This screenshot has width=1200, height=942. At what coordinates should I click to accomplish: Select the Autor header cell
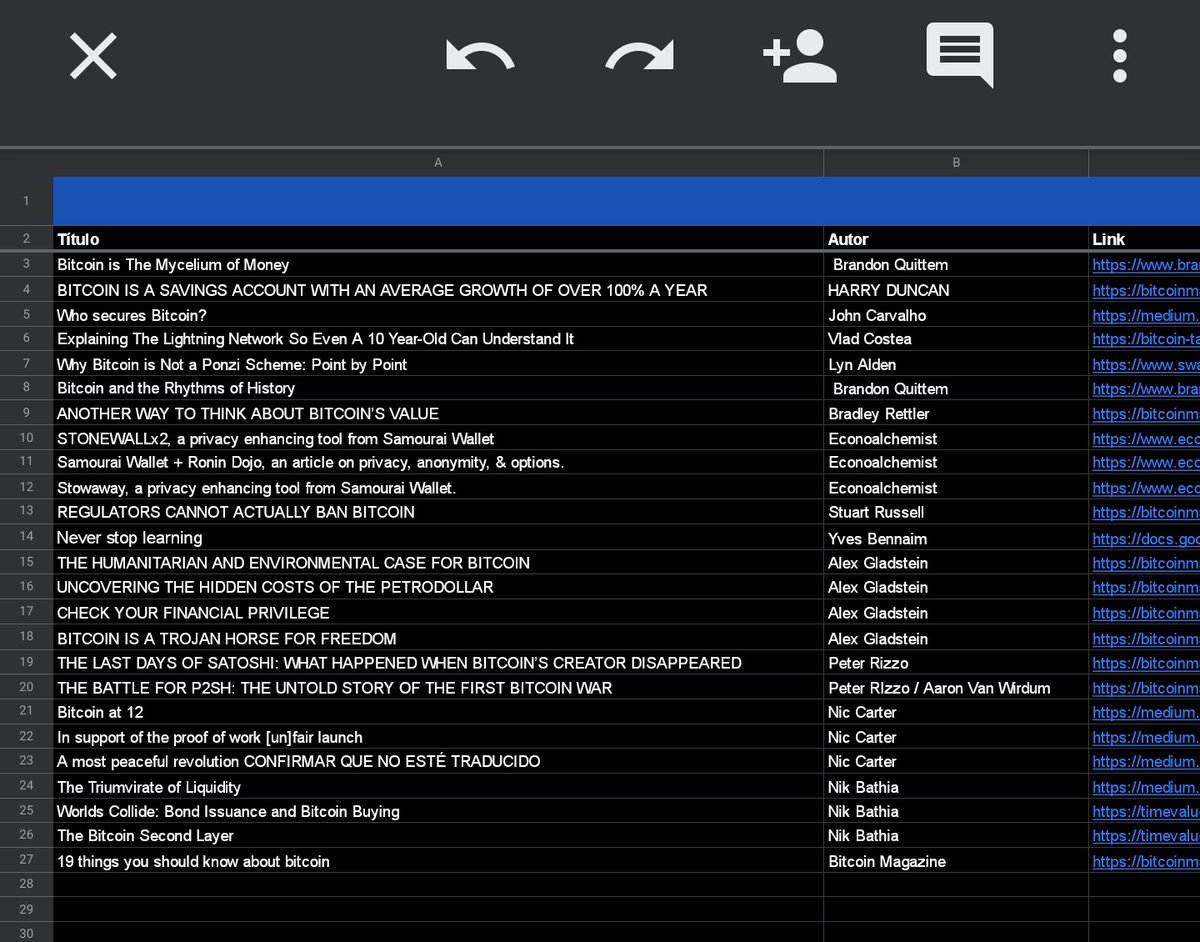[956, 239]
